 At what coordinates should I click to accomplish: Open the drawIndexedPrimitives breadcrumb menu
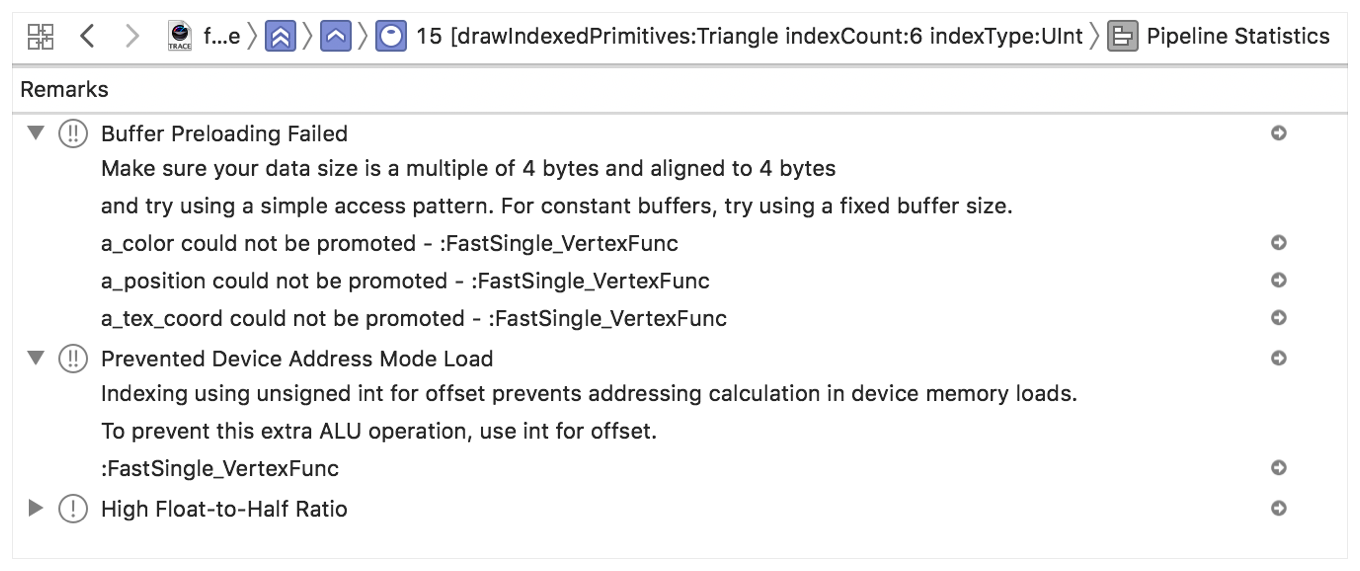(x=748, y=38)
